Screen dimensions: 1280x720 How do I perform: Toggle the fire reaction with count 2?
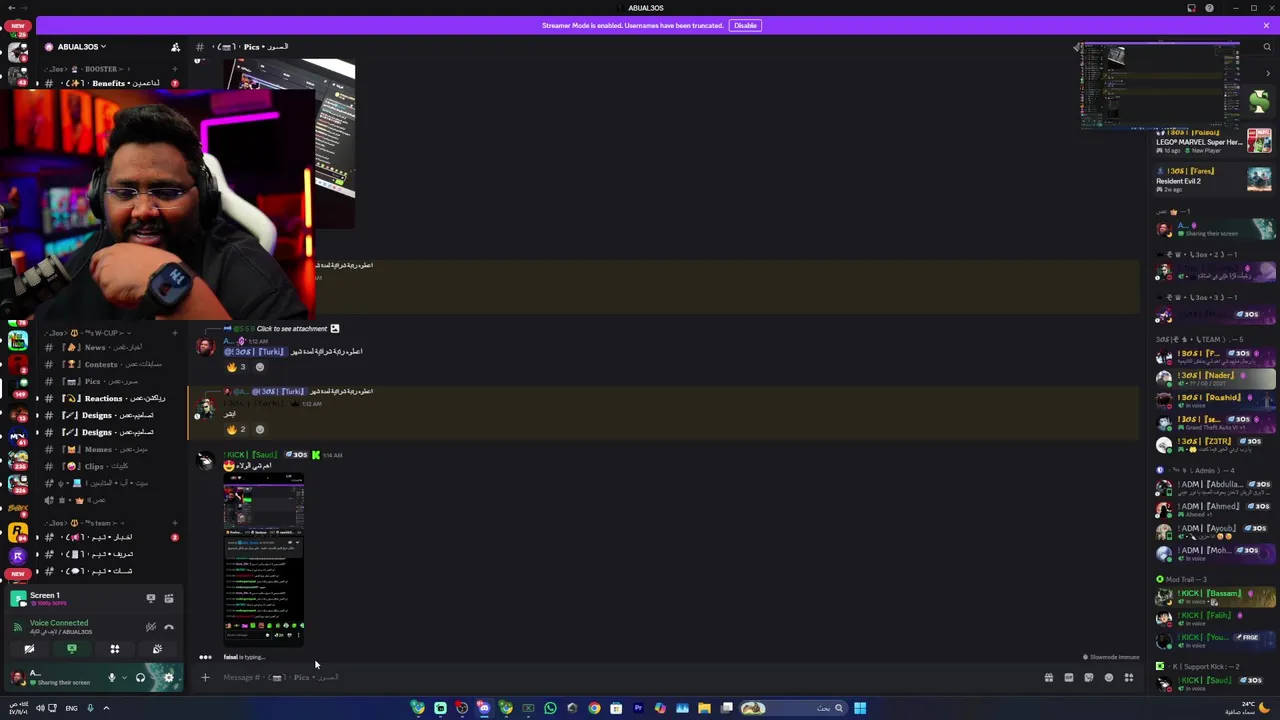pyautogui.click(x=236, y=430)
